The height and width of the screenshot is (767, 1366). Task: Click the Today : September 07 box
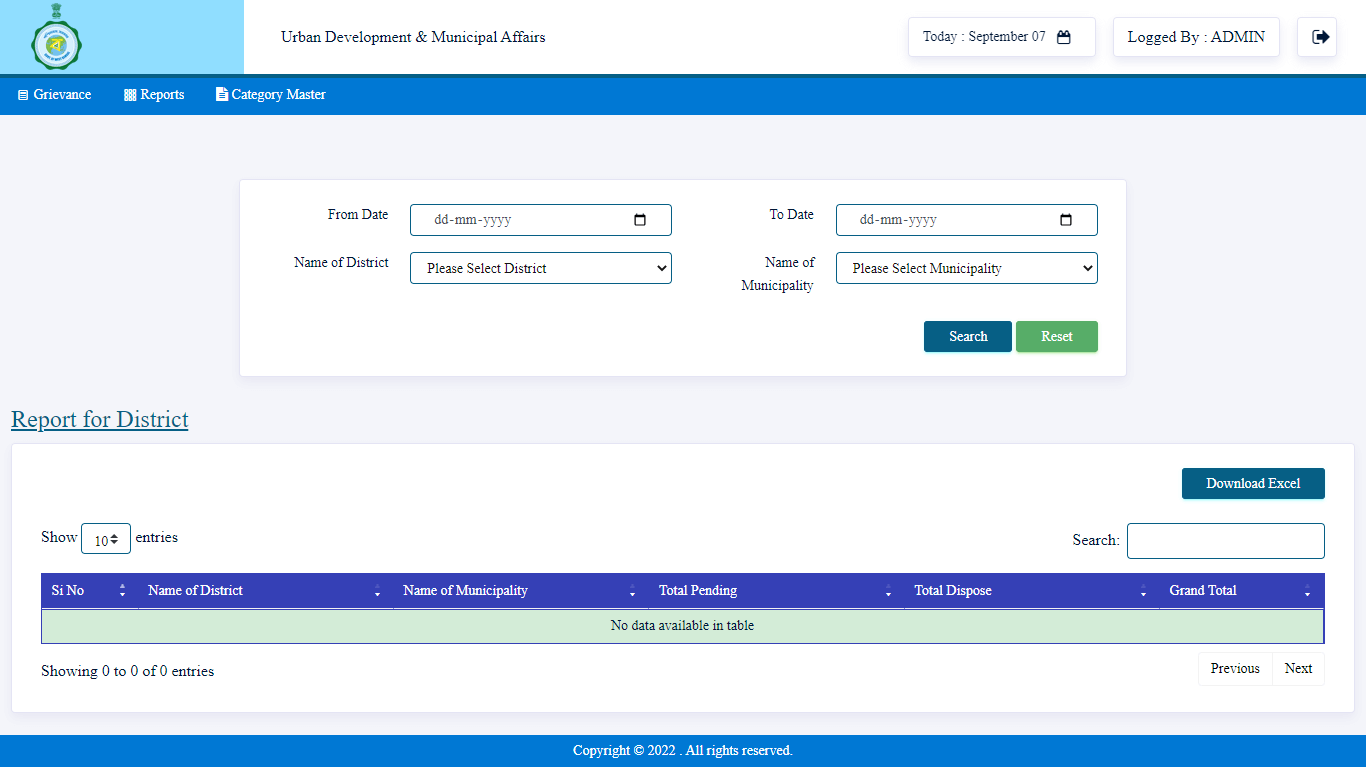(1002, 37)
